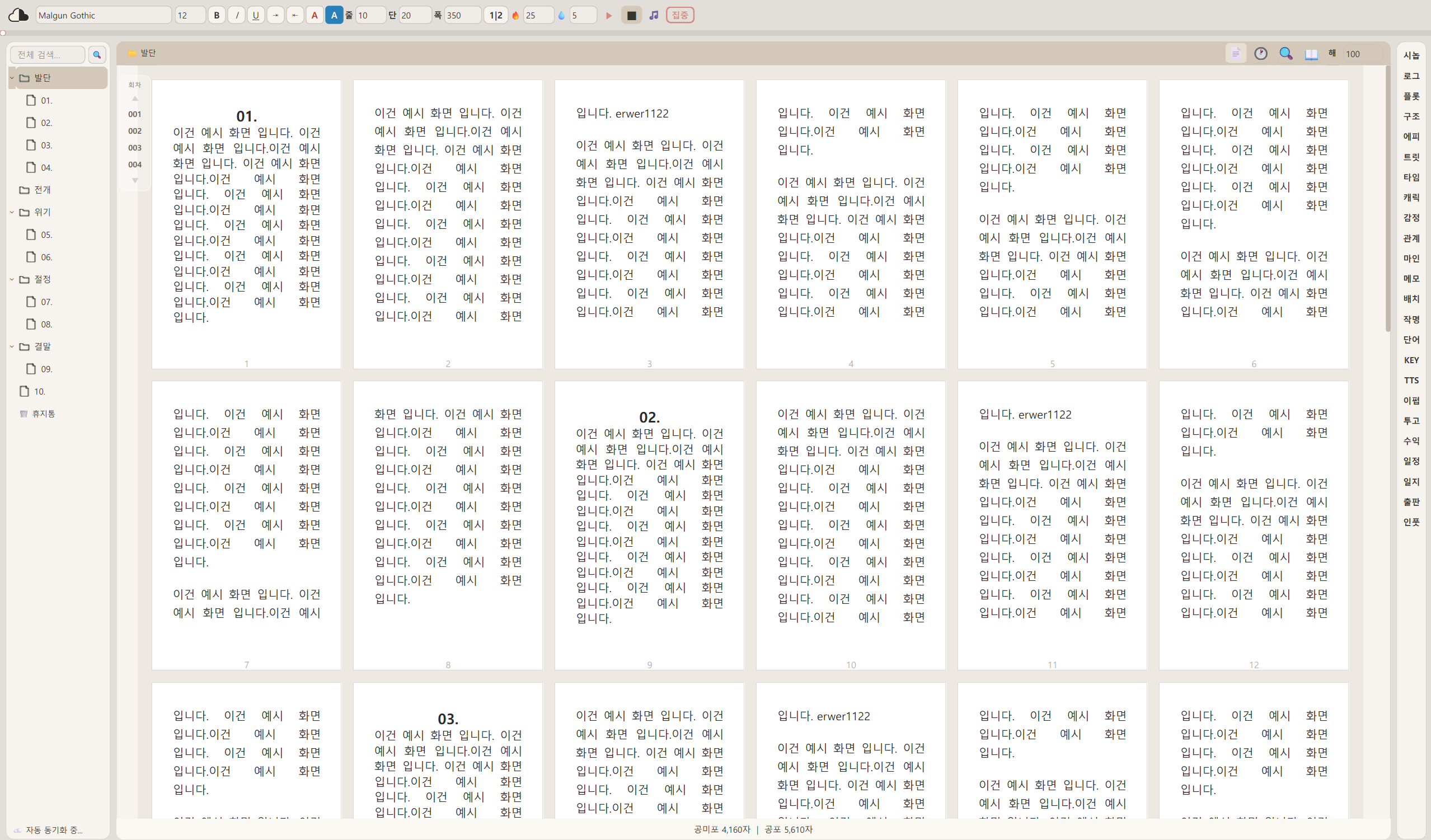Viewport: 1431px width, 840px height.
Task: Toggle the 1|2 two-page layout button
Action: pos(496,15)
